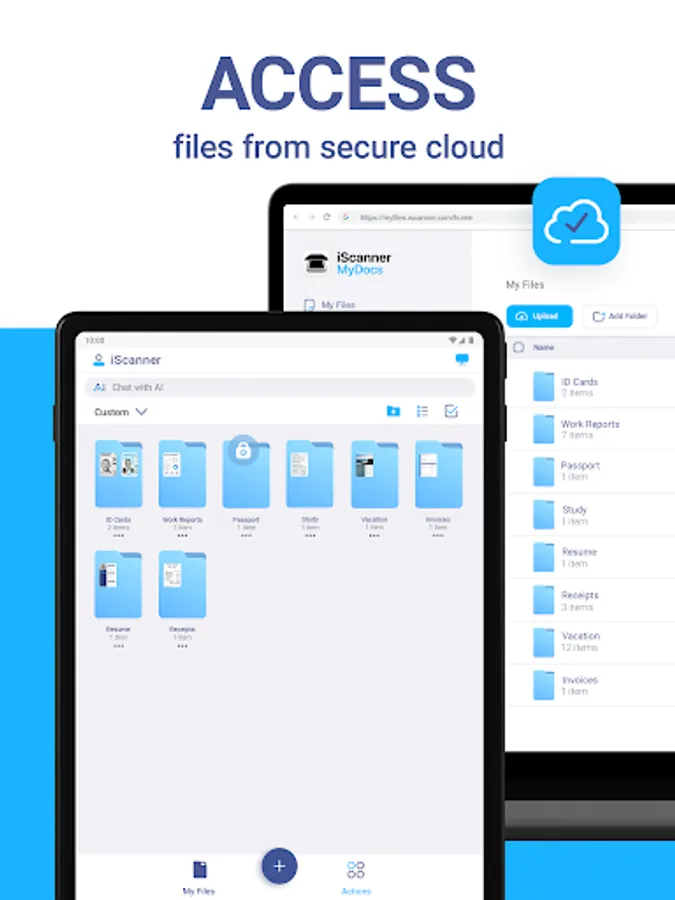Screen dimensions: 675x900
Task: Create new folder via tablet toolbar icon
Action: pos(393,411)
